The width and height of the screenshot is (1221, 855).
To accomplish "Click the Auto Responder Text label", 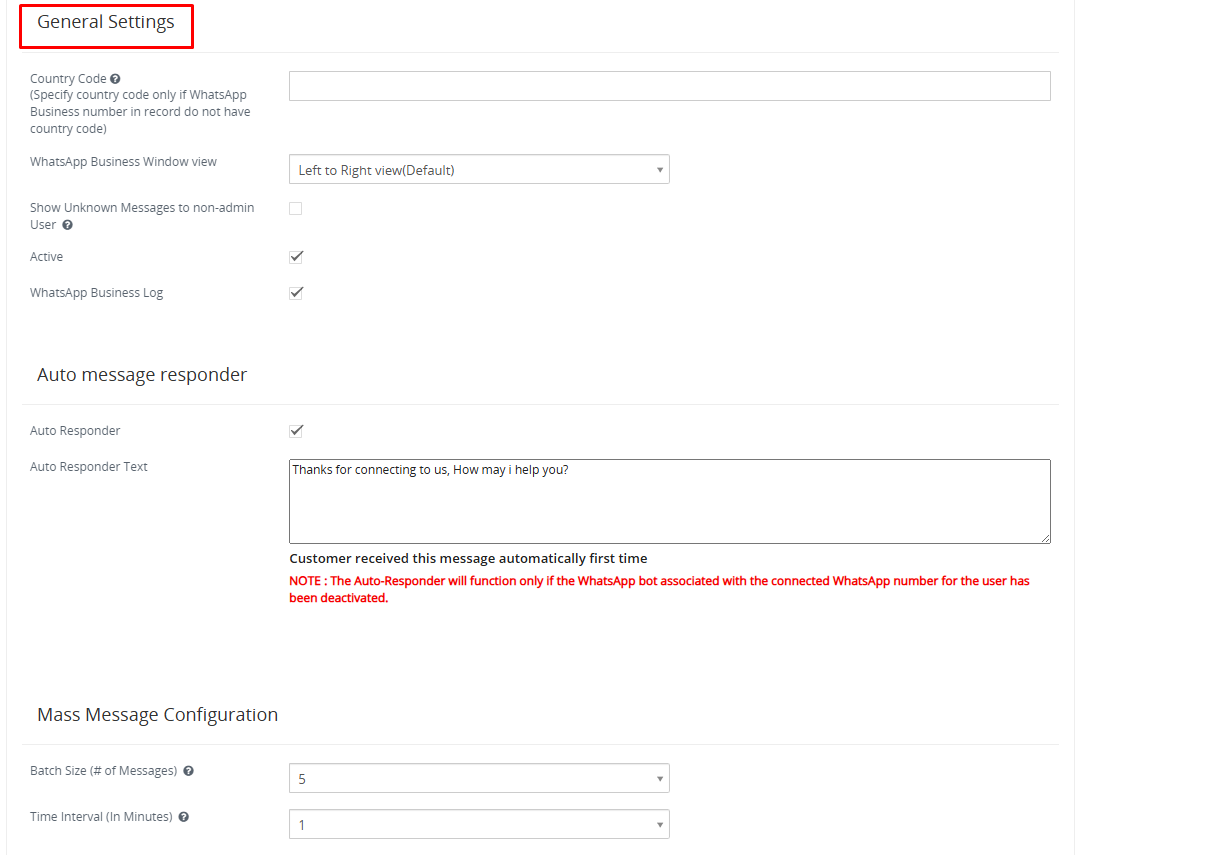I will 89,467.
